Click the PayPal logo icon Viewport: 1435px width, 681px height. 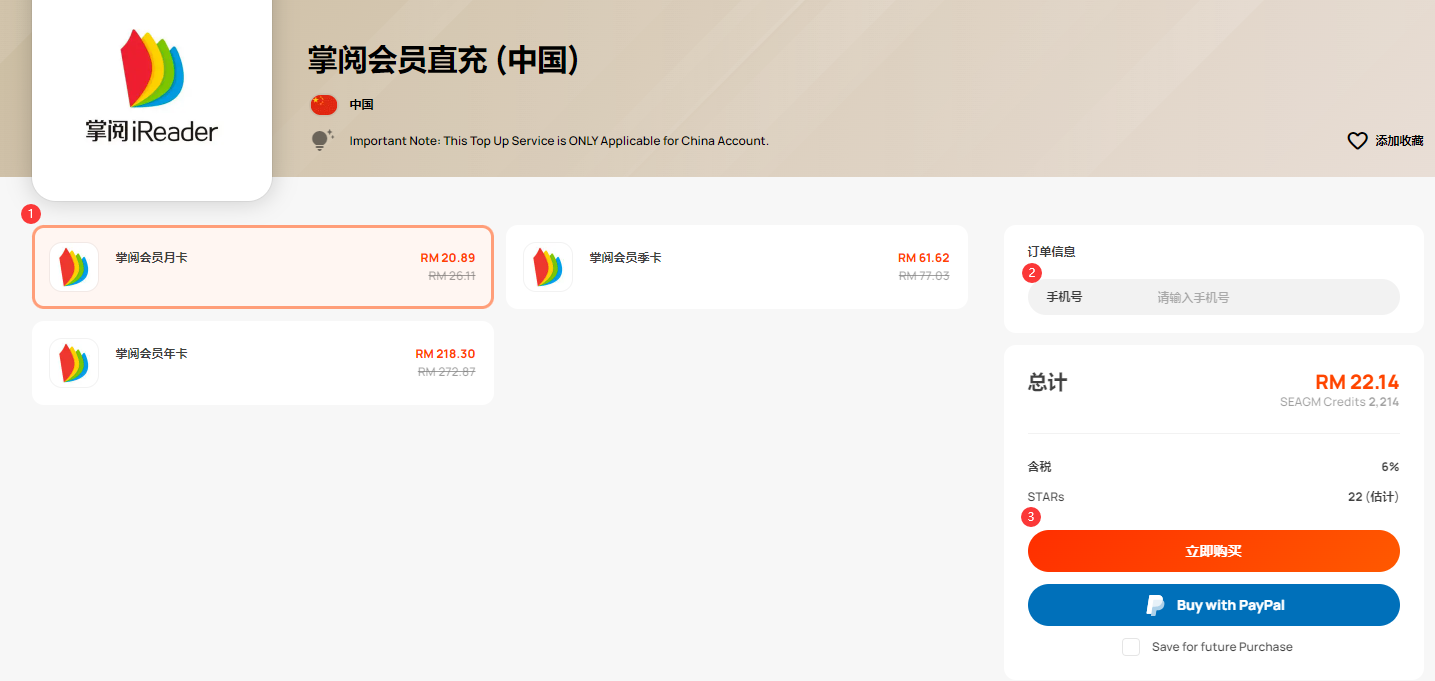click(x=1155, y=605)
